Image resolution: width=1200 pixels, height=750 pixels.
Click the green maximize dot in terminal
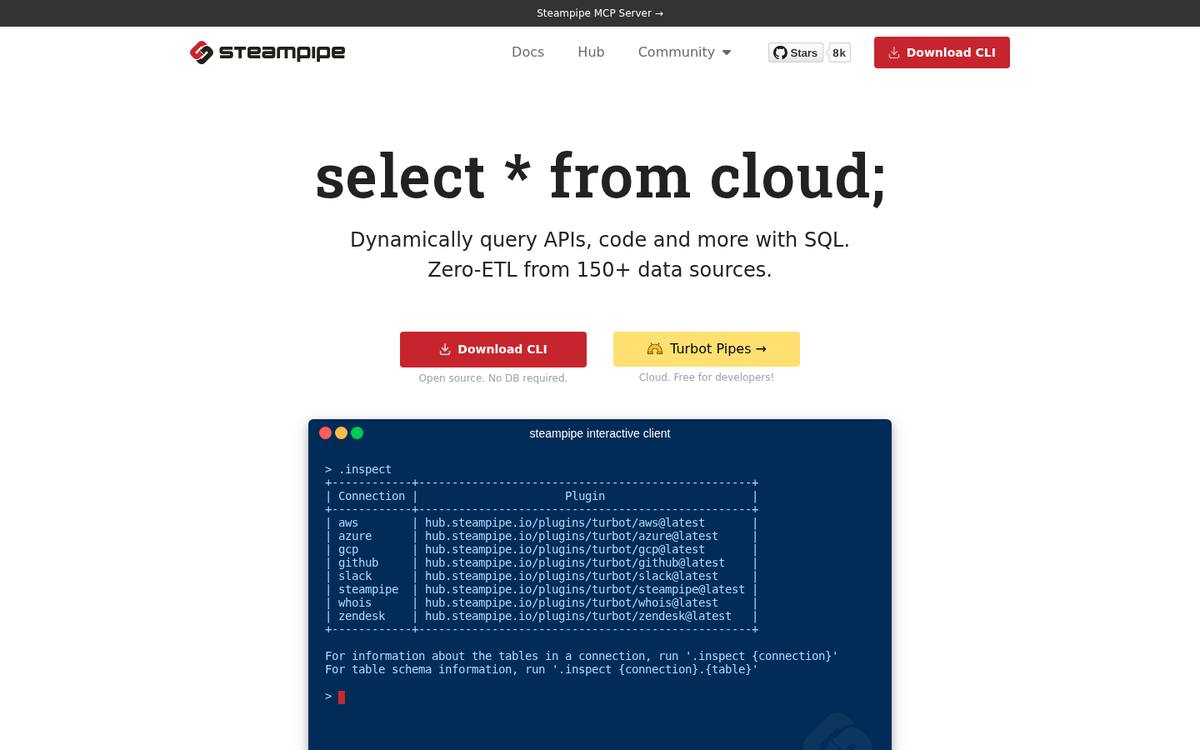(357, 433)
